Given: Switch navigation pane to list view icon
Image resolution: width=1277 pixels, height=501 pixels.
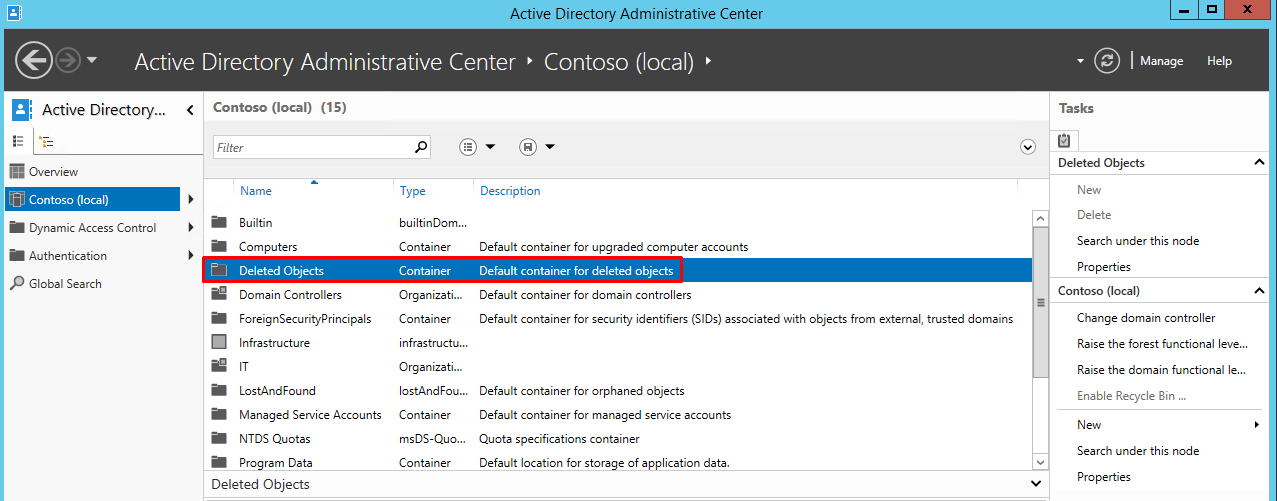Looking at the screenshot, I should [x=18, y=141].
